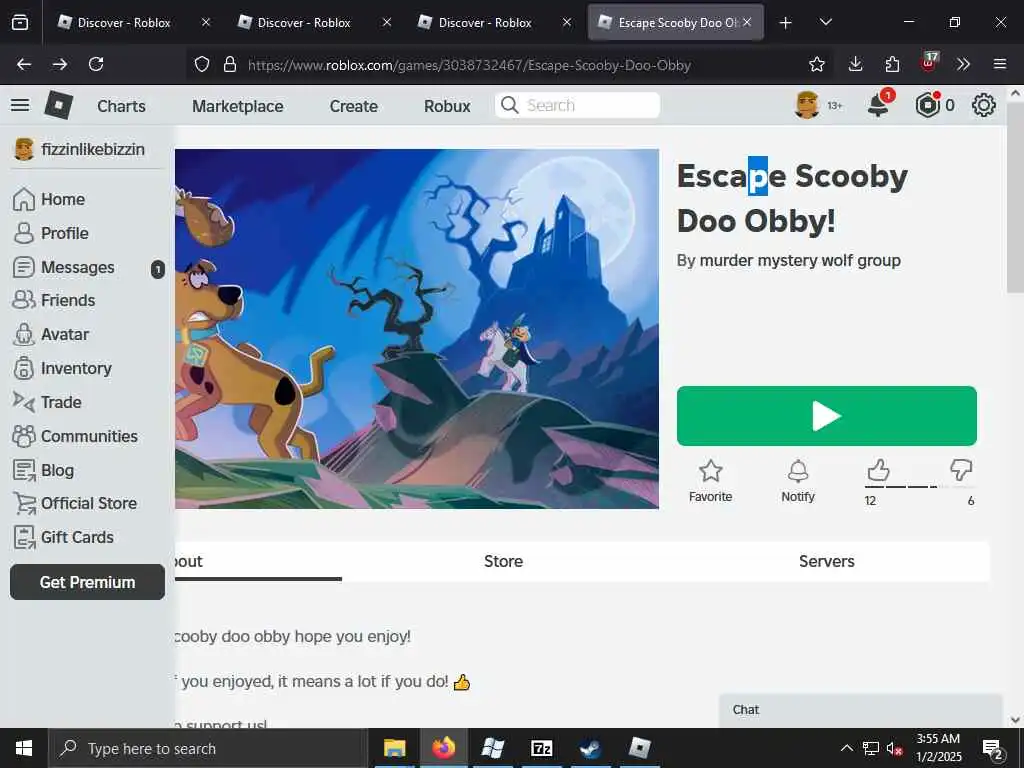1024x768 pixels.
Task: Expand the Chat panel
Action: 861,710
